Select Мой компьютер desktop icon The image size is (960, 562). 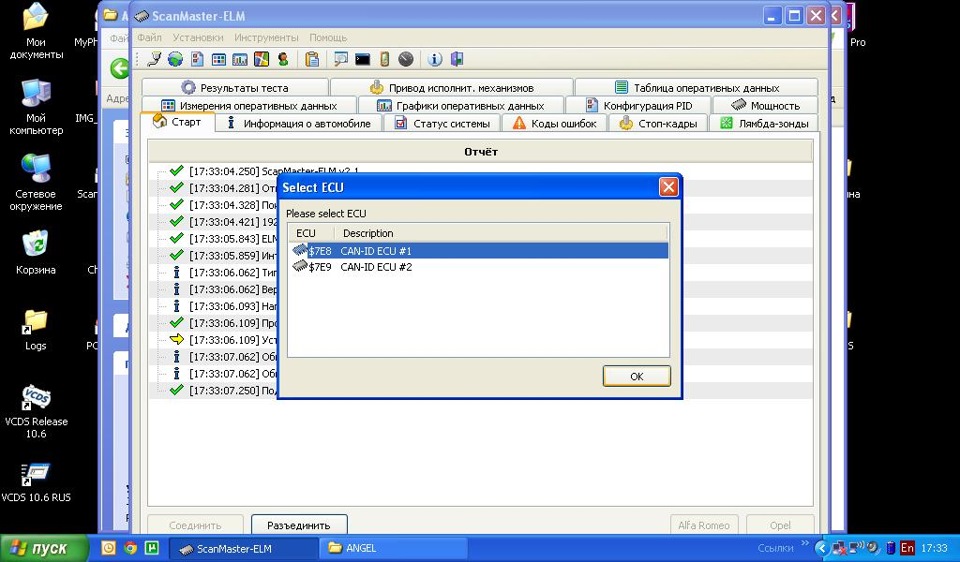coord(36,107)
